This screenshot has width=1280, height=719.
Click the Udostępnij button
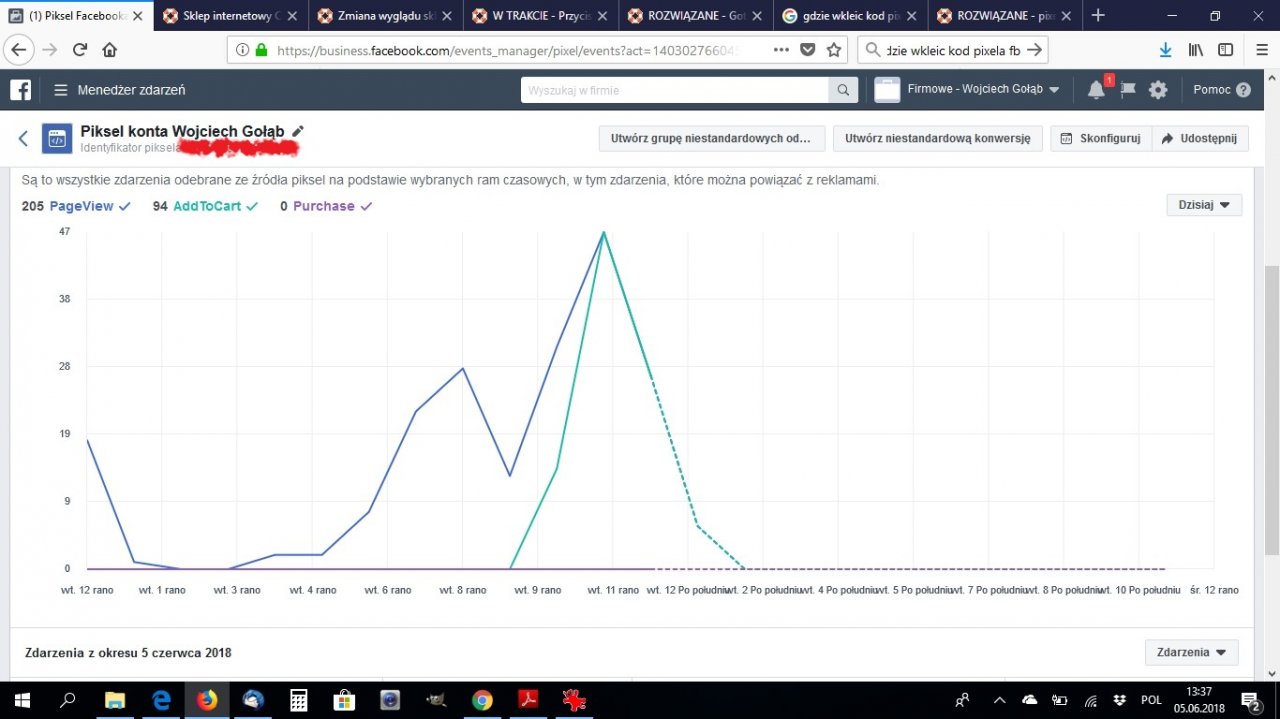(1200, 139)
